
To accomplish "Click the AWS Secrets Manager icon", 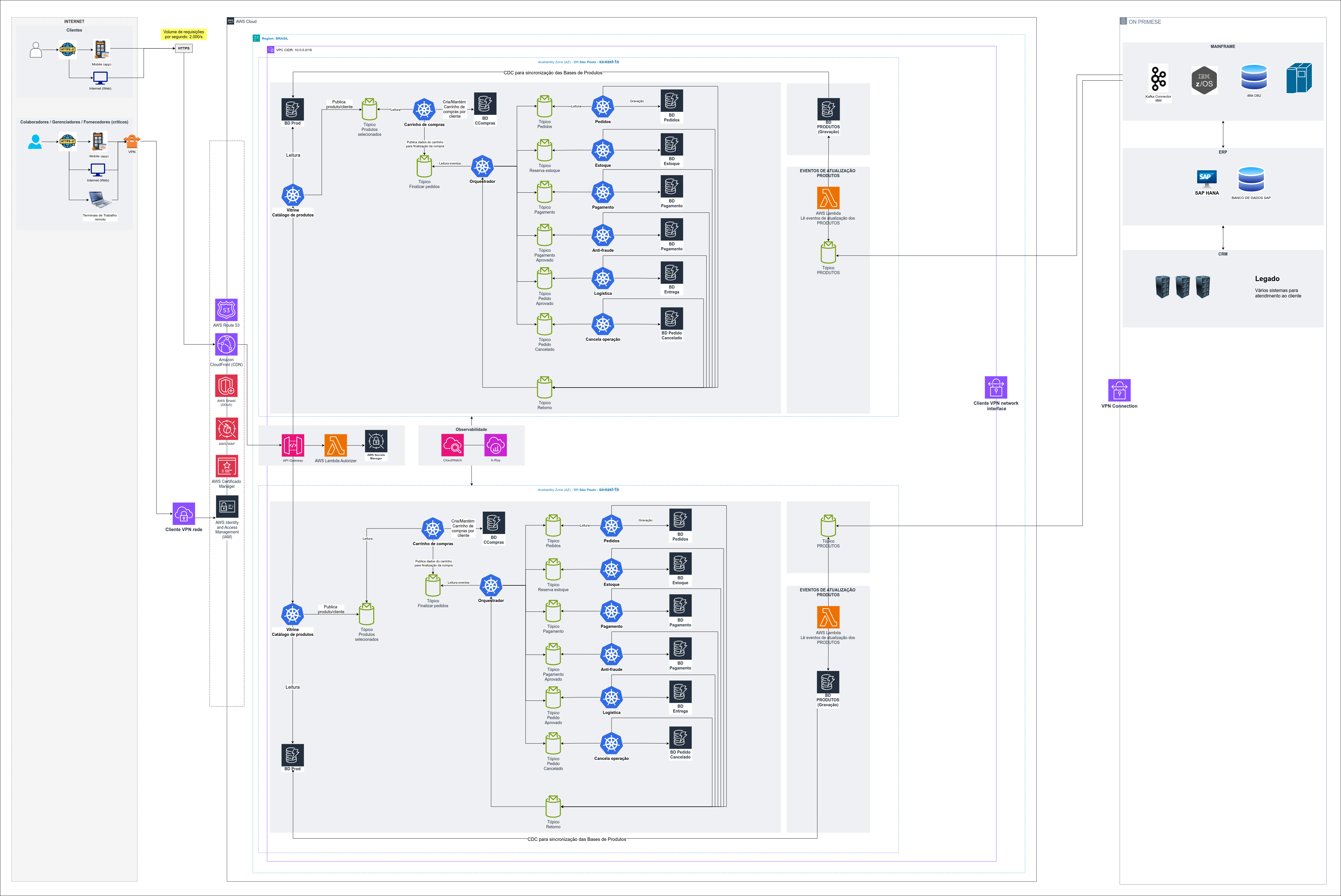I will coord(376,441).
